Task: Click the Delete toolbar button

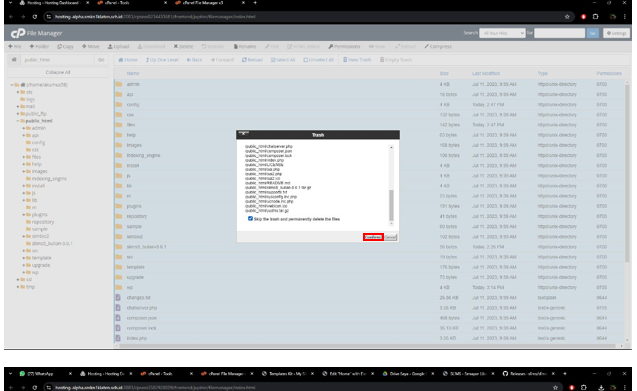Action: click(x=183, y=46)
